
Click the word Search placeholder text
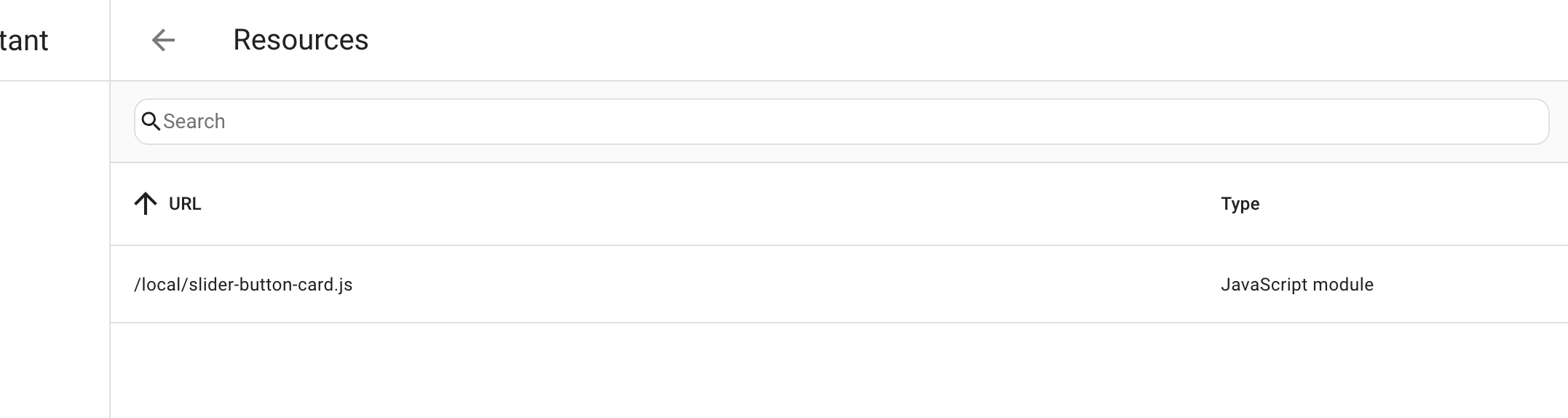pos(194,122)
